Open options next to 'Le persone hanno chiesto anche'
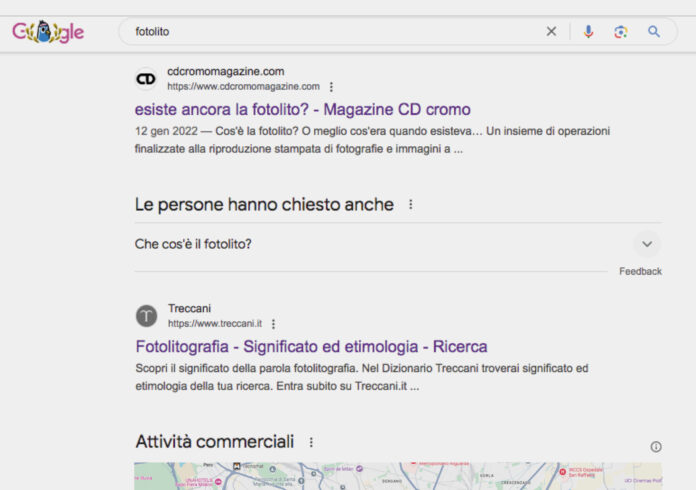This screenshot has height=490, width=696. tap(411, 205)
